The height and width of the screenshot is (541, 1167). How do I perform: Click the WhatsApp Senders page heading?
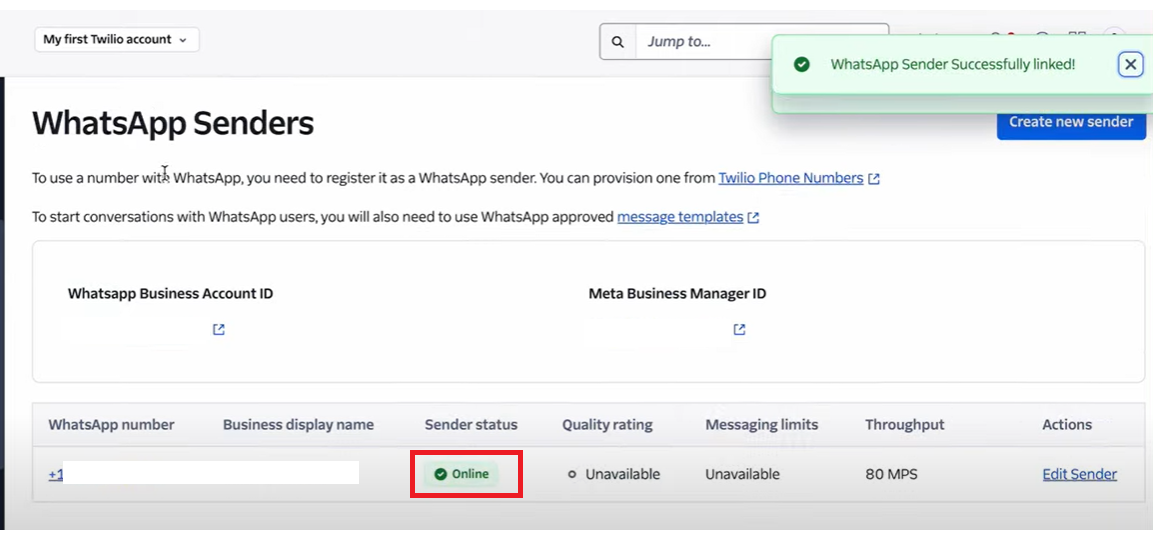coord(173,124)
